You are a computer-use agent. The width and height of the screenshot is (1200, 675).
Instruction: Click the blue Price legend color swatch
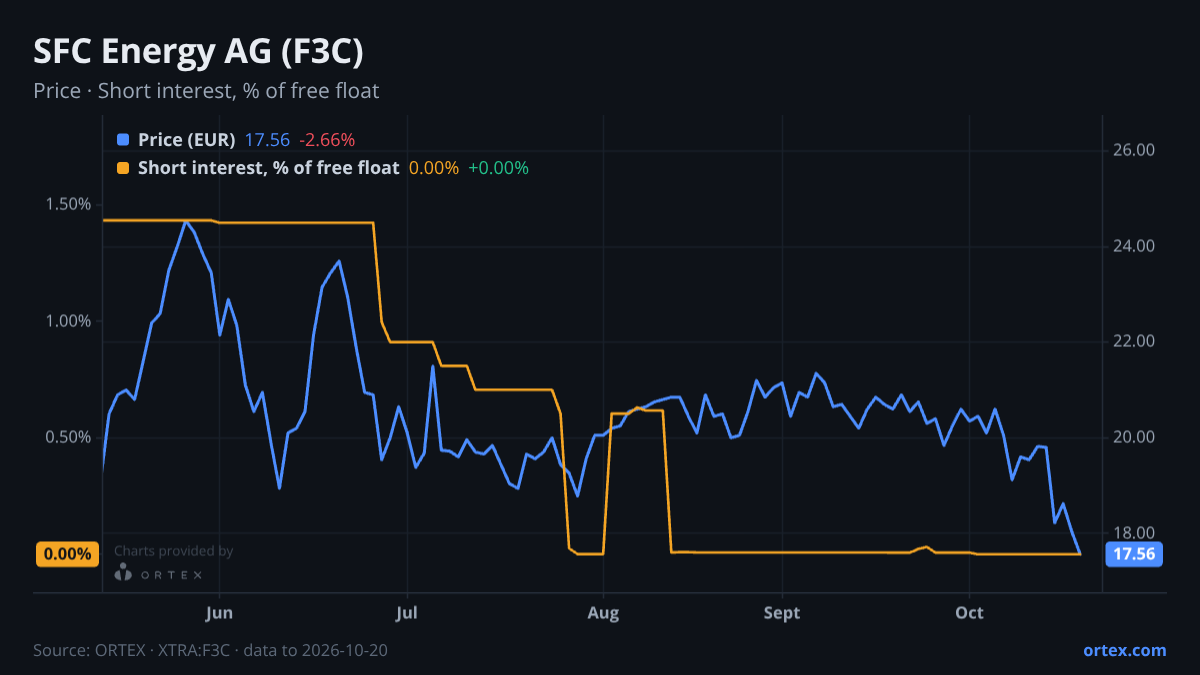123,140
